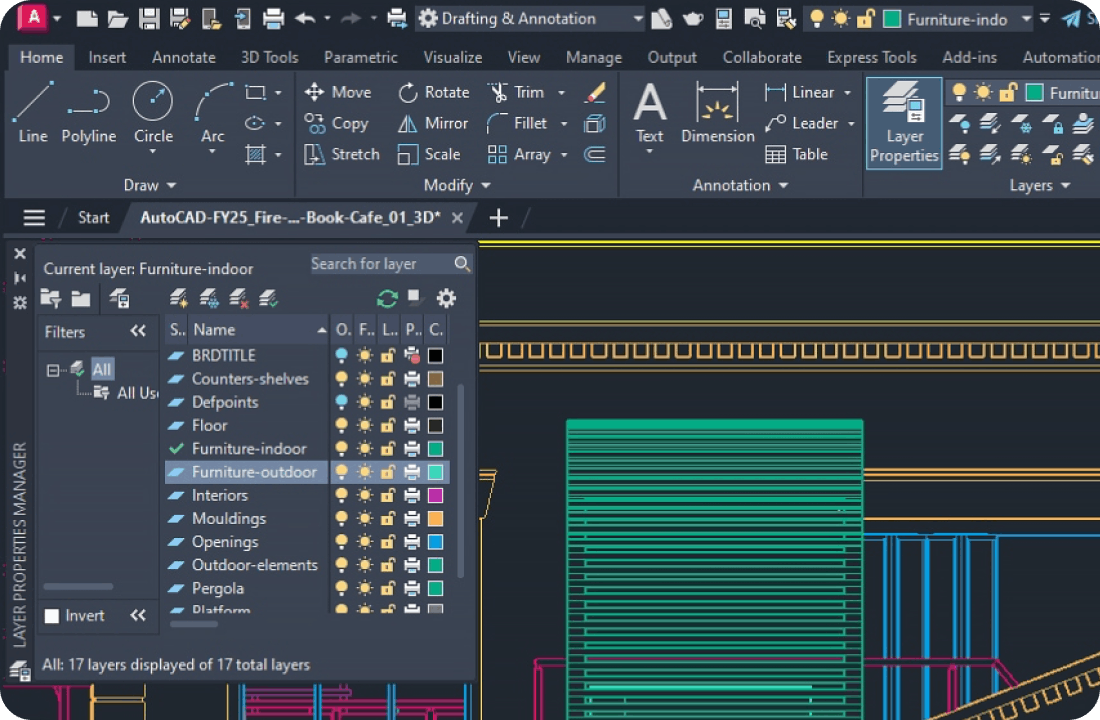
Task: Turn off the Defpoints layer bulb
Action: (x=343, y=402)
